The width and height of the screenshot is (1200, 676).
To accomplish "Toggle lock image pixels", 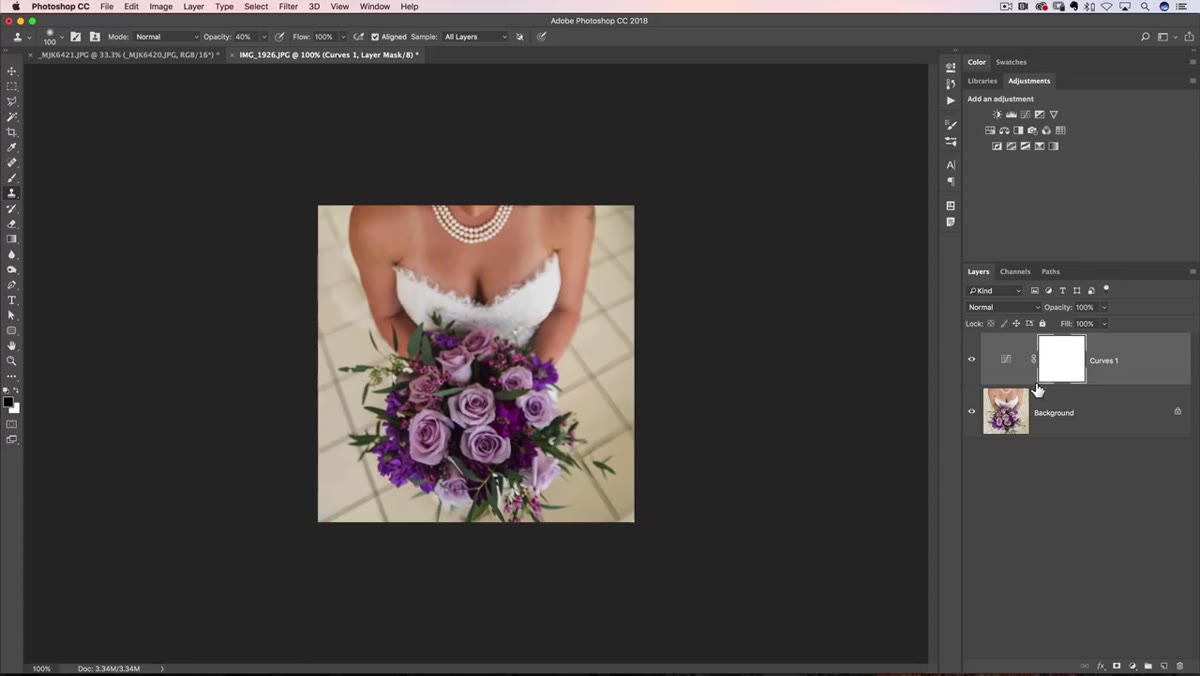I will click(x=1004, y=324).
